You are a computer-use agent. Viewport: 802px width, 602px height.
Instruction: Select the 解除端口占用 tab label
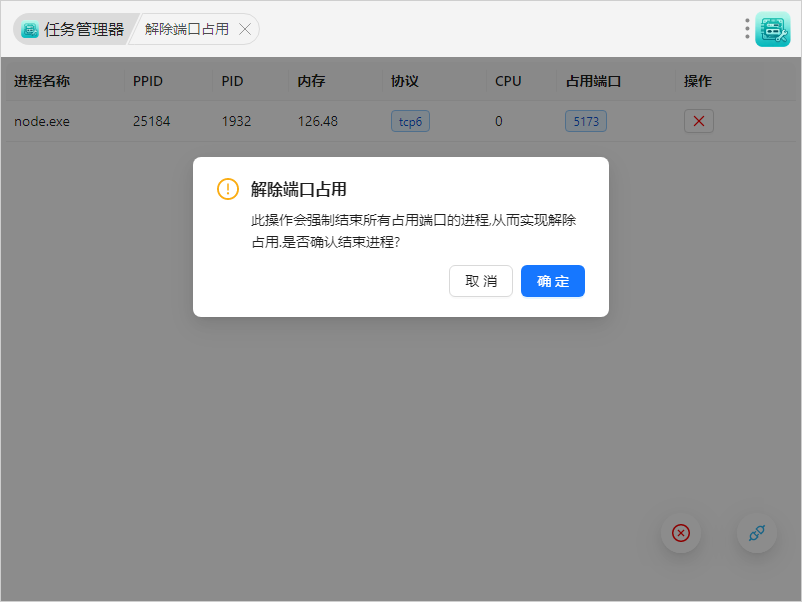click(187, 29)
